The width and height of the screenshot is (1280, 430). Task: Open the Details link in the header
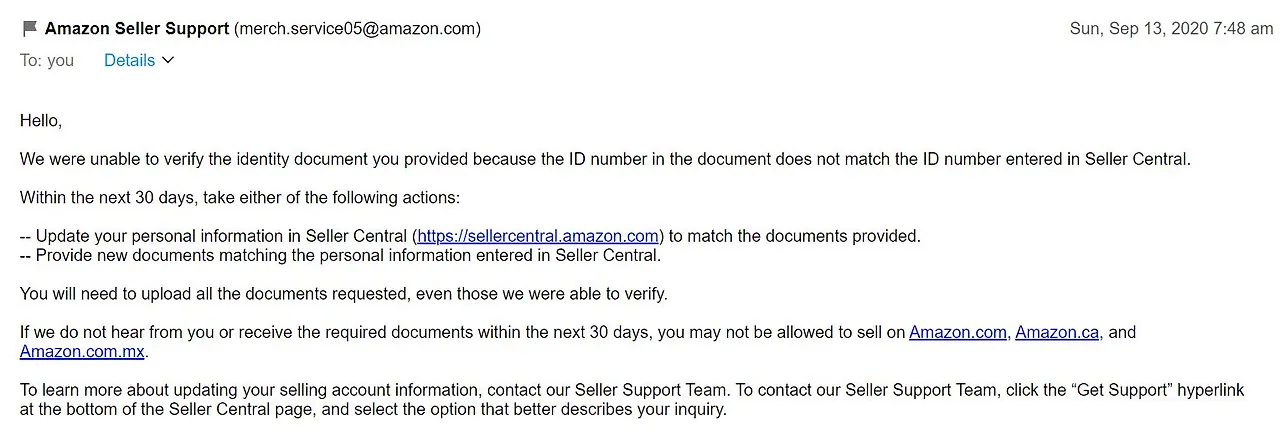click(x=129, y=61)
